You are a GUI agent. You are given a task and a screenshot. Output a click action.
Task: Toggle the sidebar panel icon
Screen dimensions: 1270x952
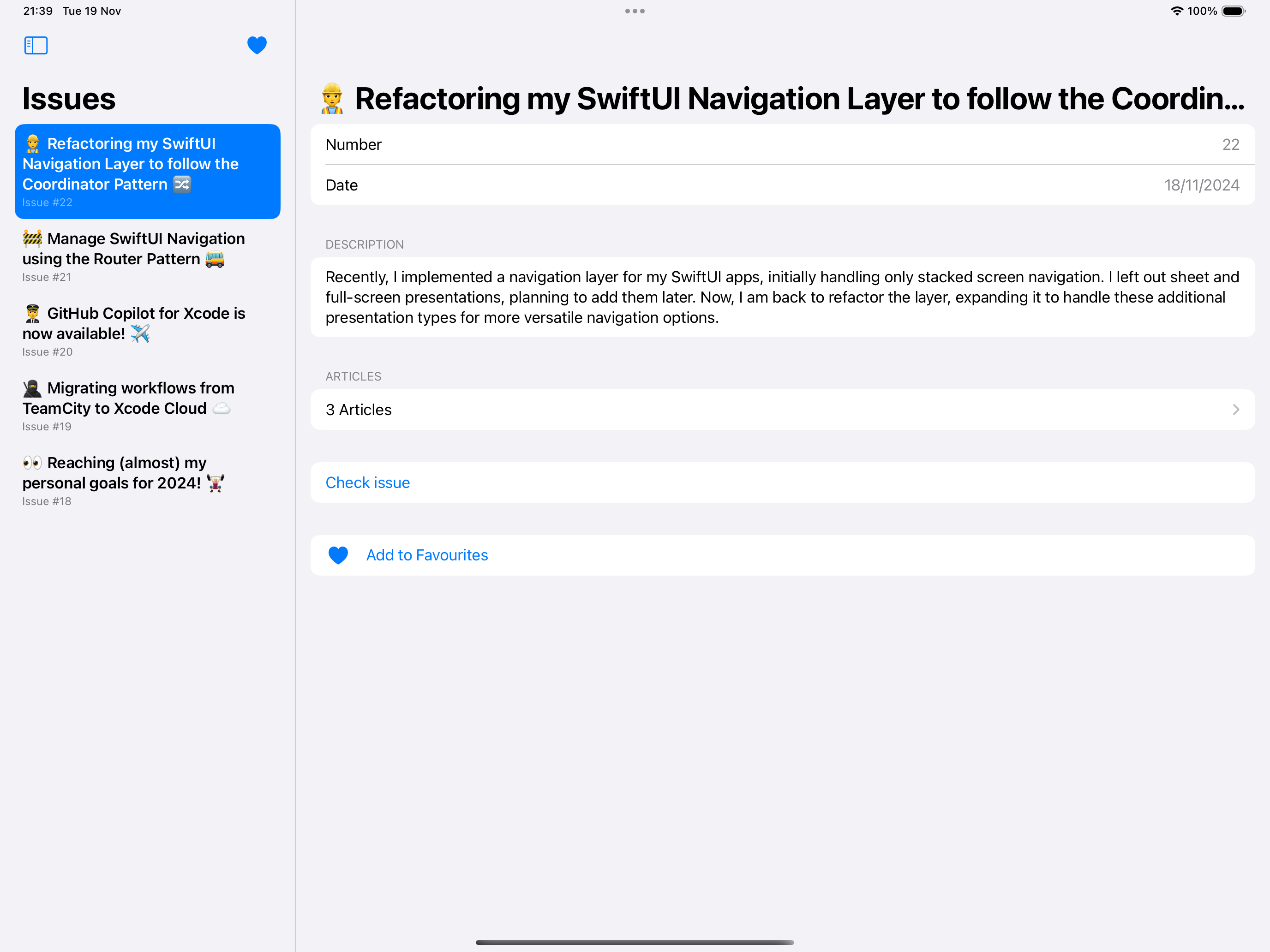coord(36,45)
